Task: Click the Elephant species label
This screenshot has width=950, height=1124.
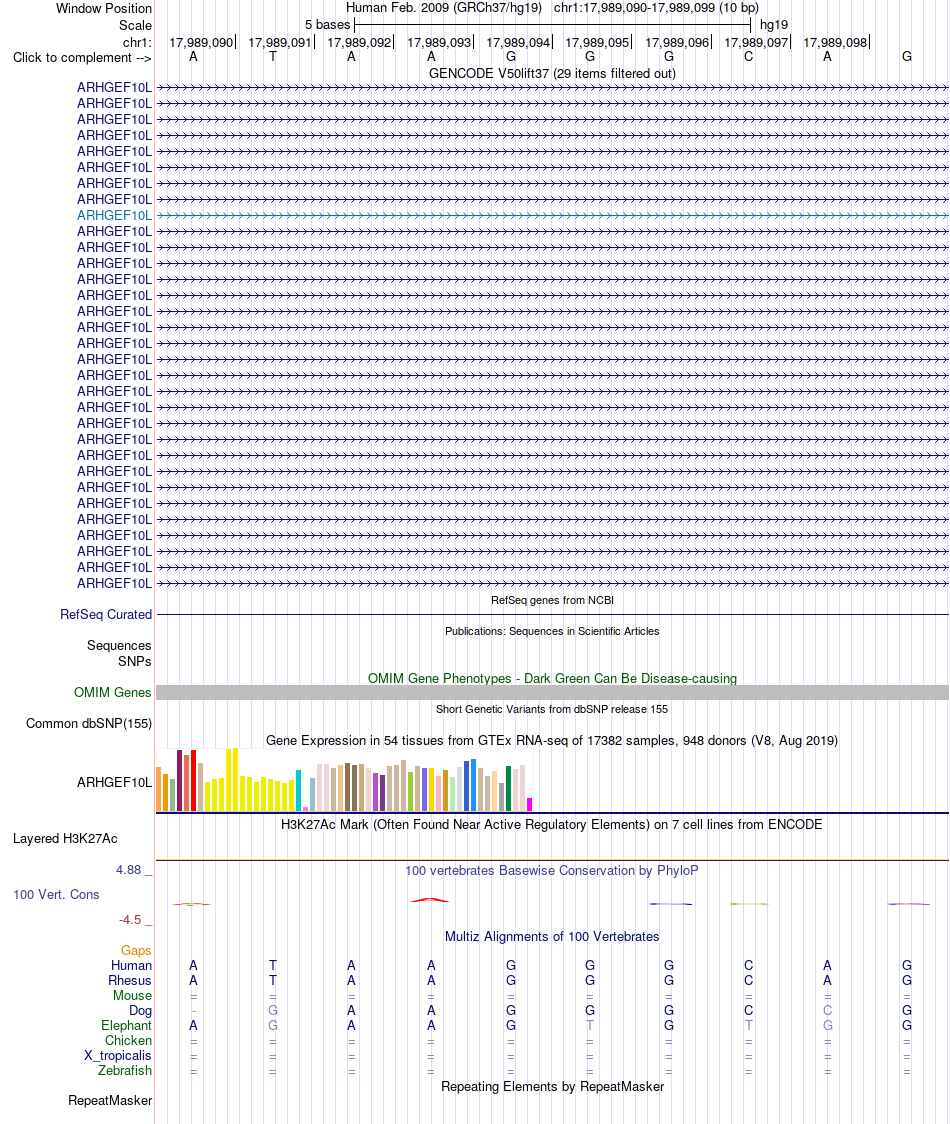Action: (x=126, y=1026)
